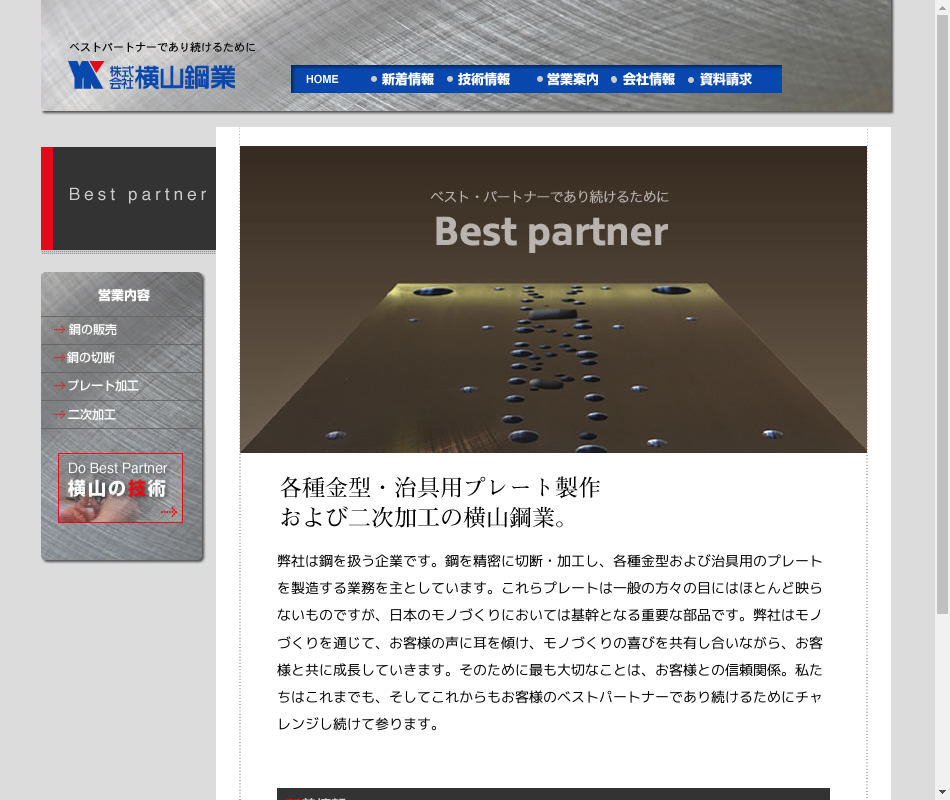Click the header tagline ベストパートナーであり続けるために

(x=162, y=47)
